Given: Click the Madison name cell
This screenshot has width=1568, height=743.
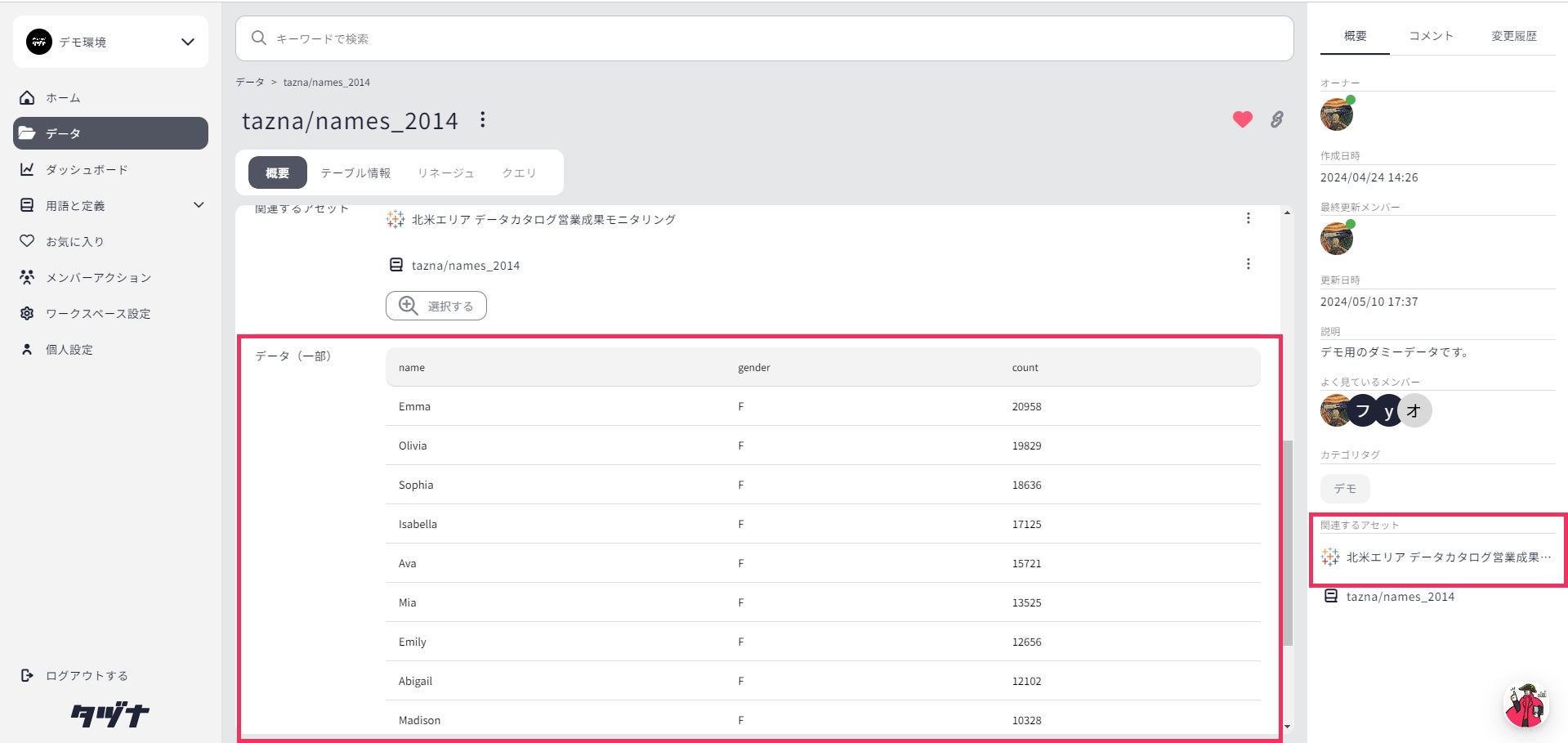Looking at the screenshot, I should click(x=420, y=720).
